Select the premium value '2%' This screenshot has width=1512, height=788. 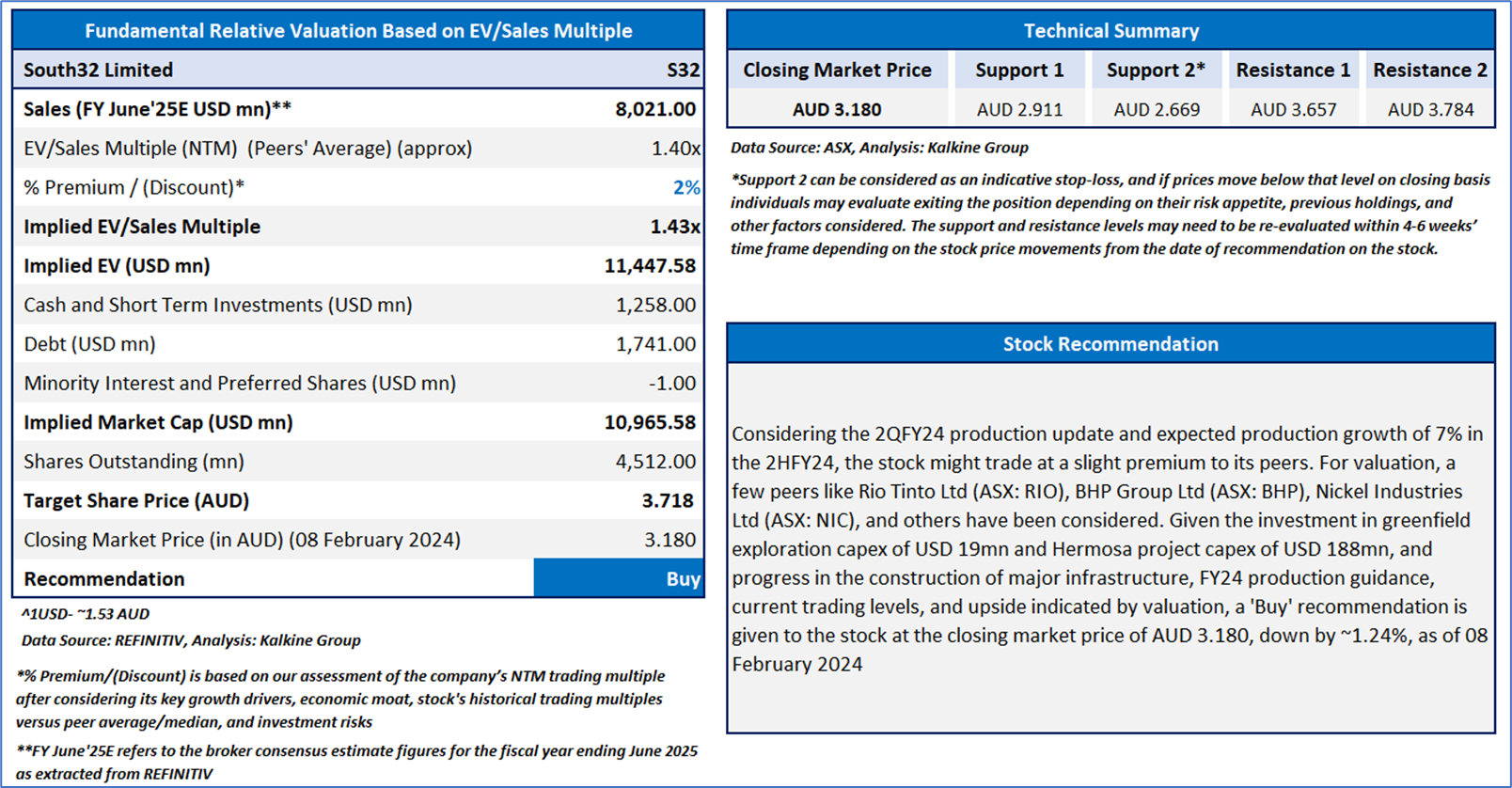686,187
